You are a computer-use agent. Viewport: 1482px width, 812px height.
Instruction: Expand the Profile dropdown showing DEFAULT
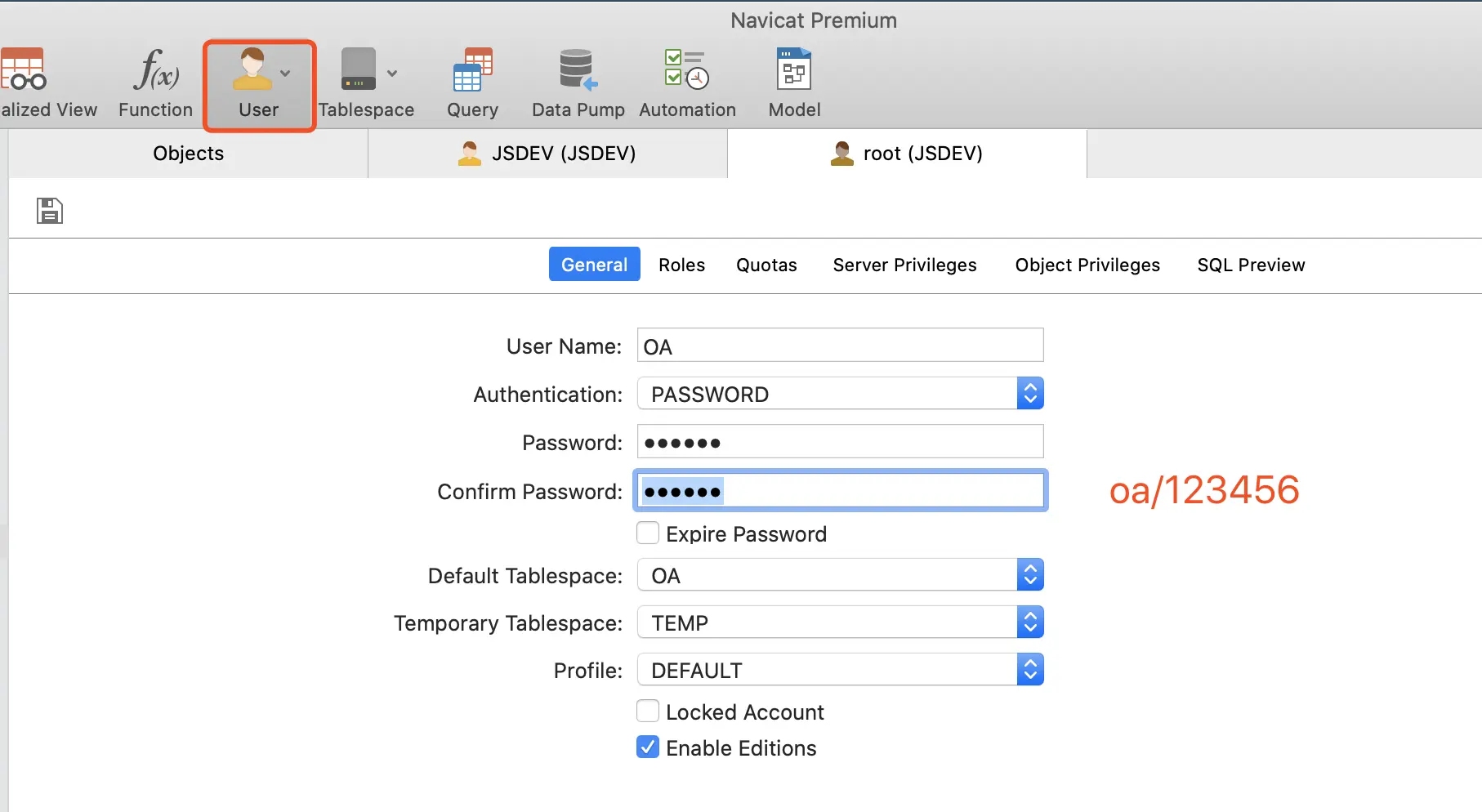(840, 670)
